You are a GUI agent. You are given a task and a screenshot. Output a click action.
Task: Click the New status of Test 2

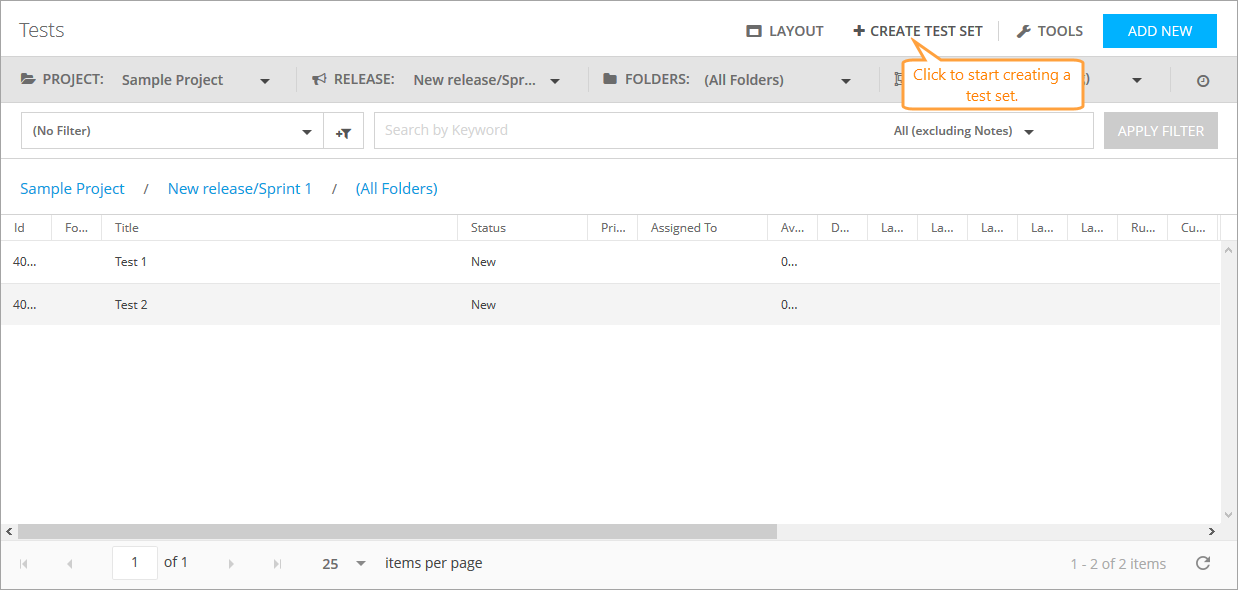(483, 305)
